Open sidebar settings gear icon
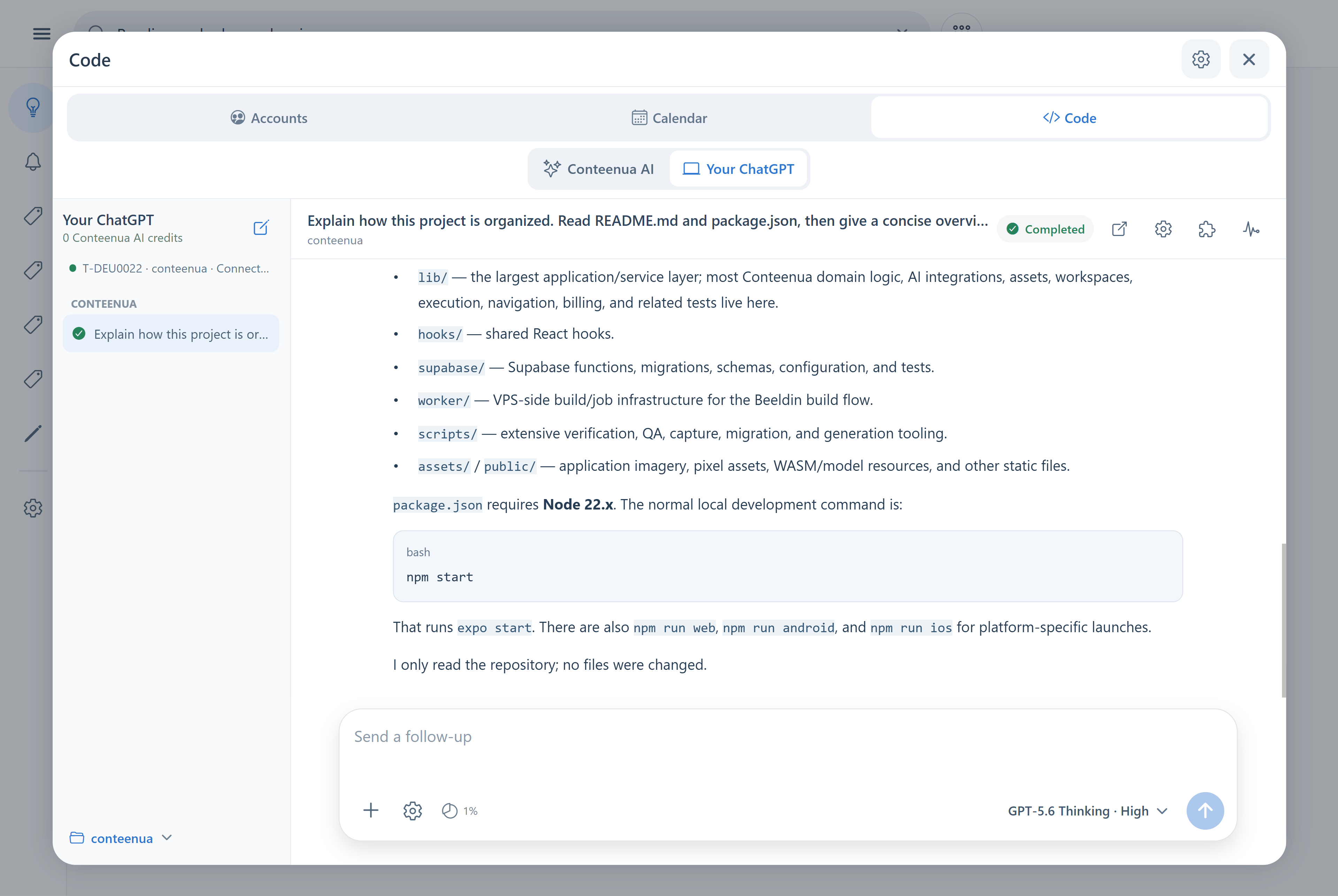The image size is (1338, 896). [x=32, y=508]
